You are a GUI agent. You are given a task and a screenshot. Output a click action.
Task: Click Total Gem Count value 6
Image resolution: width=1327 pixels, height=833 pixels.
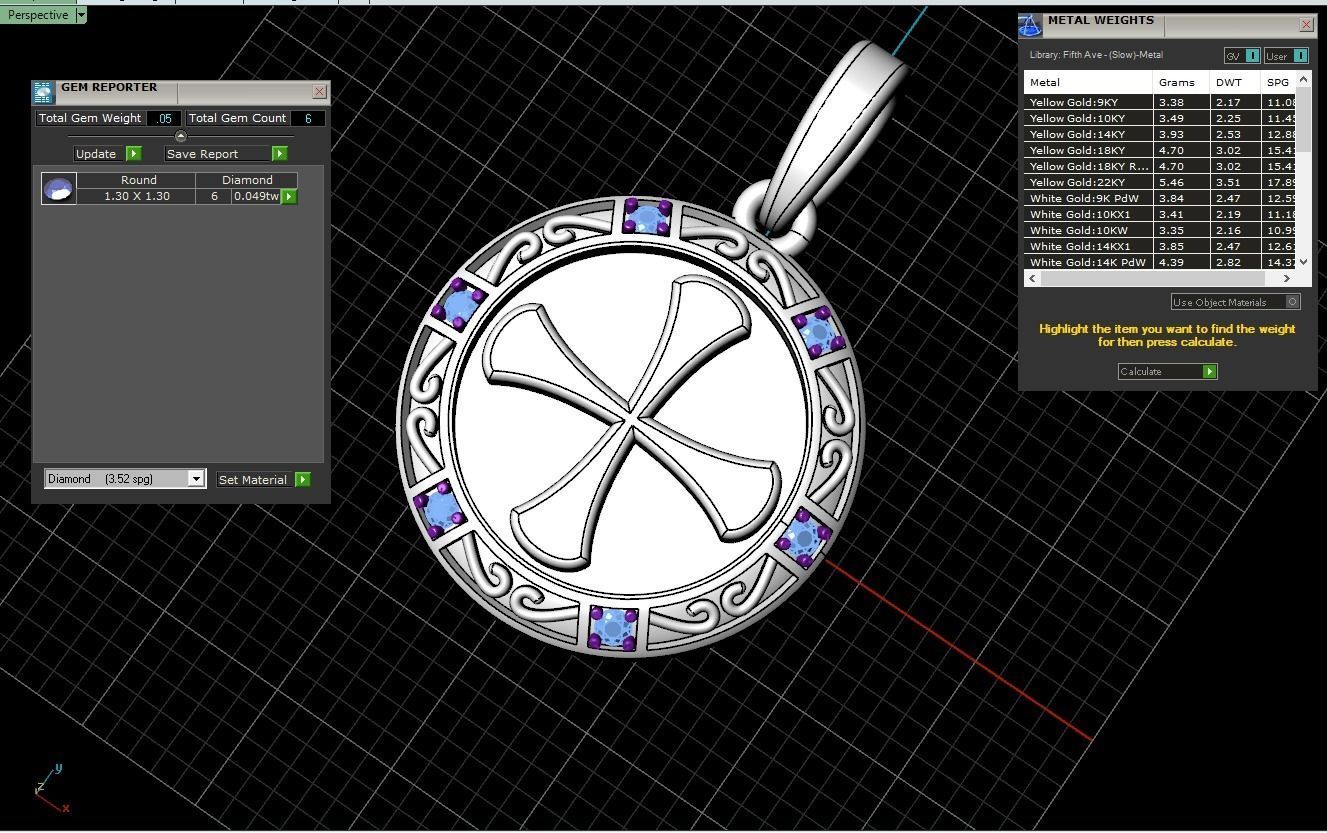pos(308,118)
